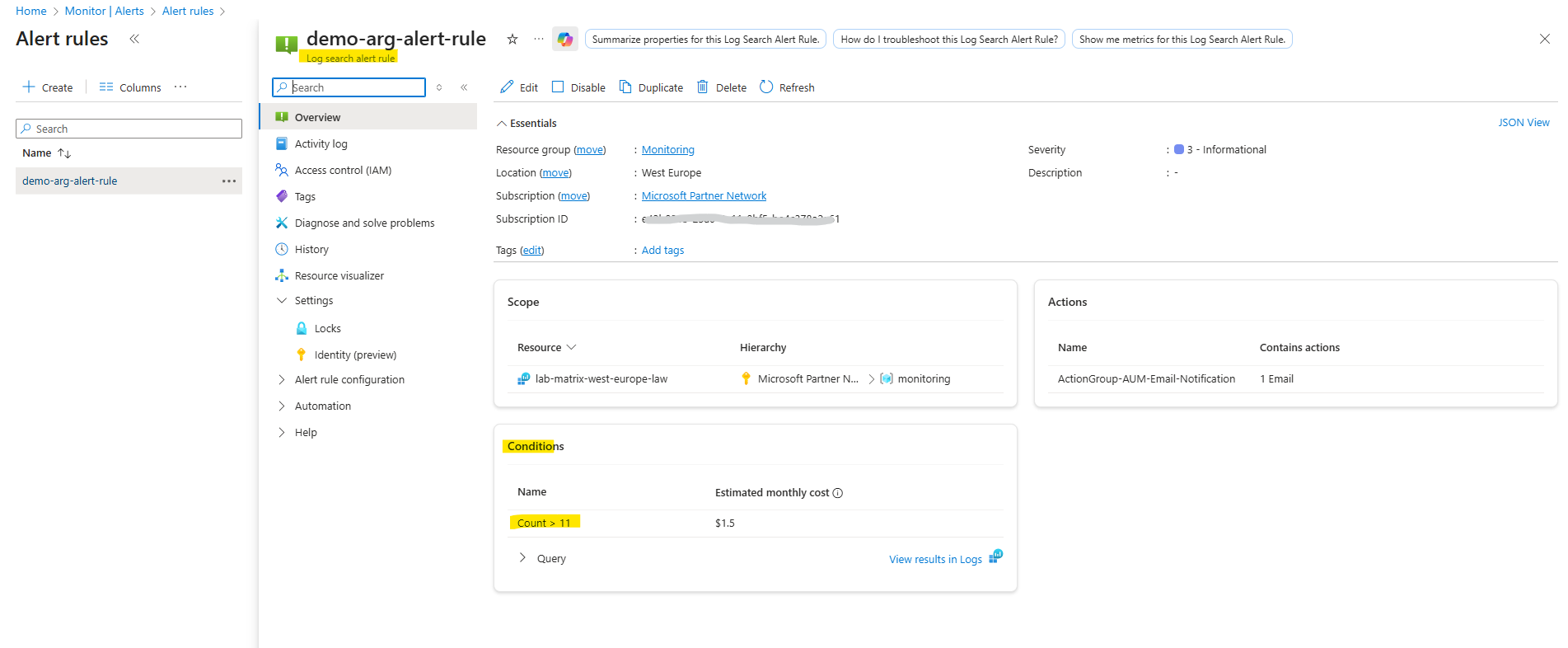Click Edit pencil button
The image size is (1568, 648).
pyautogui.click(x=519, y=87)
